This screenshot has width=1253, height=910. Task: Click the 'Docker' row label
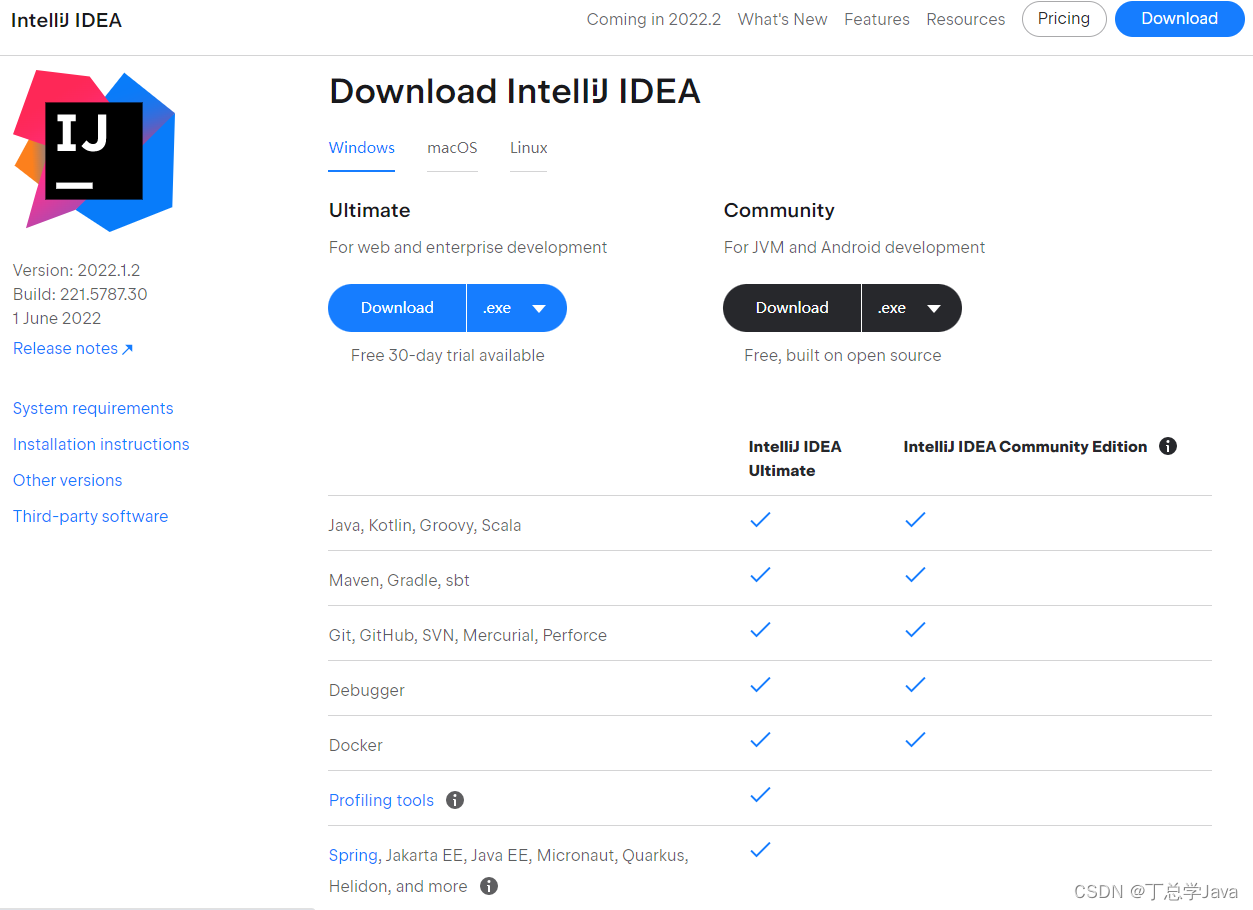pos(356,745)
